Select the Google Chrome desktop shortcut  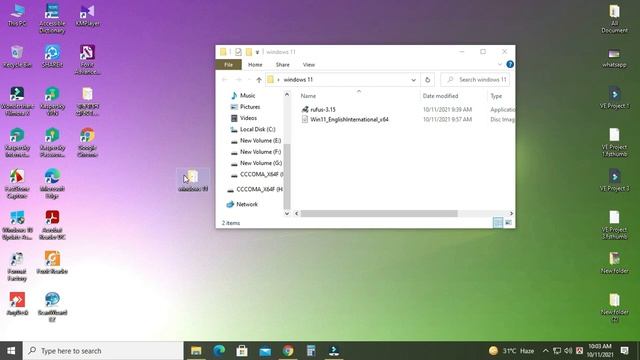87,142
